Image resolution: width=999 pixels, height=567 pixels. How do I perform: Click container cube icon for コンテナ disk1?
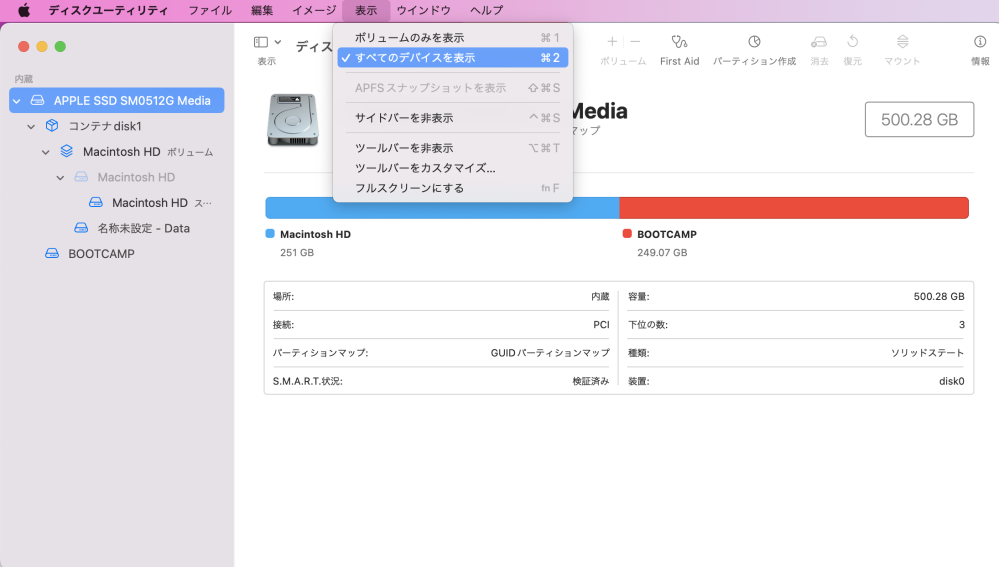coord(52,126)
